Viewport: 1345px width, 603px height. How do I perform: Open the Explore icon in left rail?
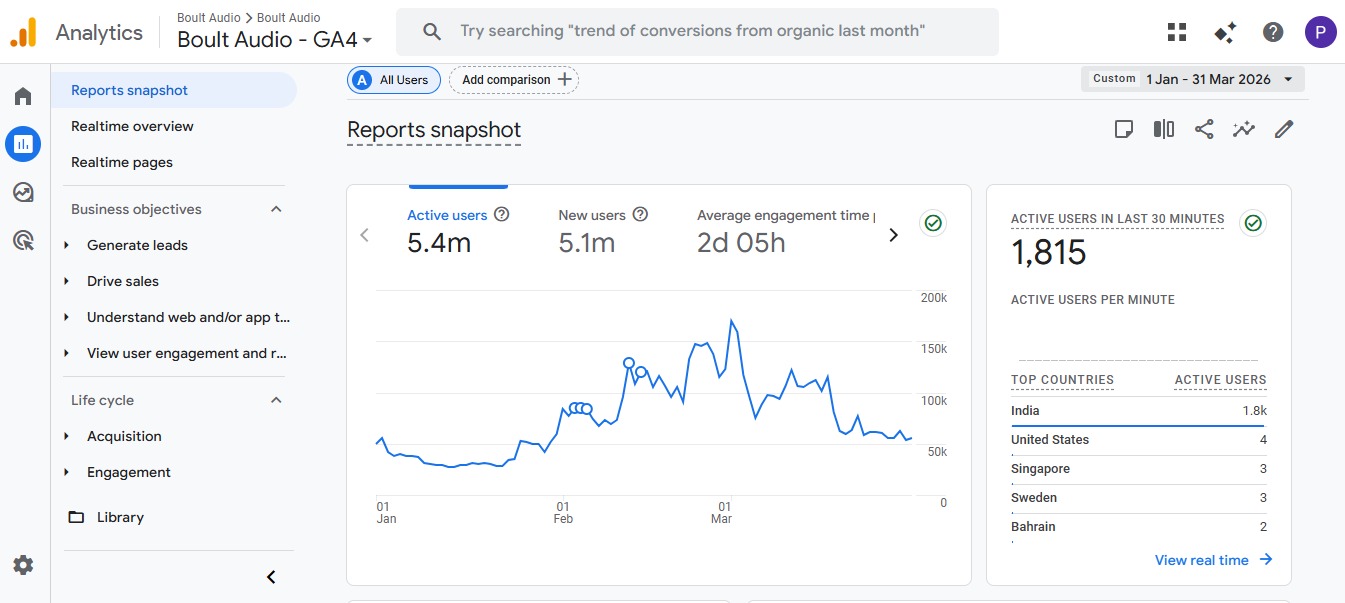(23, 192)
